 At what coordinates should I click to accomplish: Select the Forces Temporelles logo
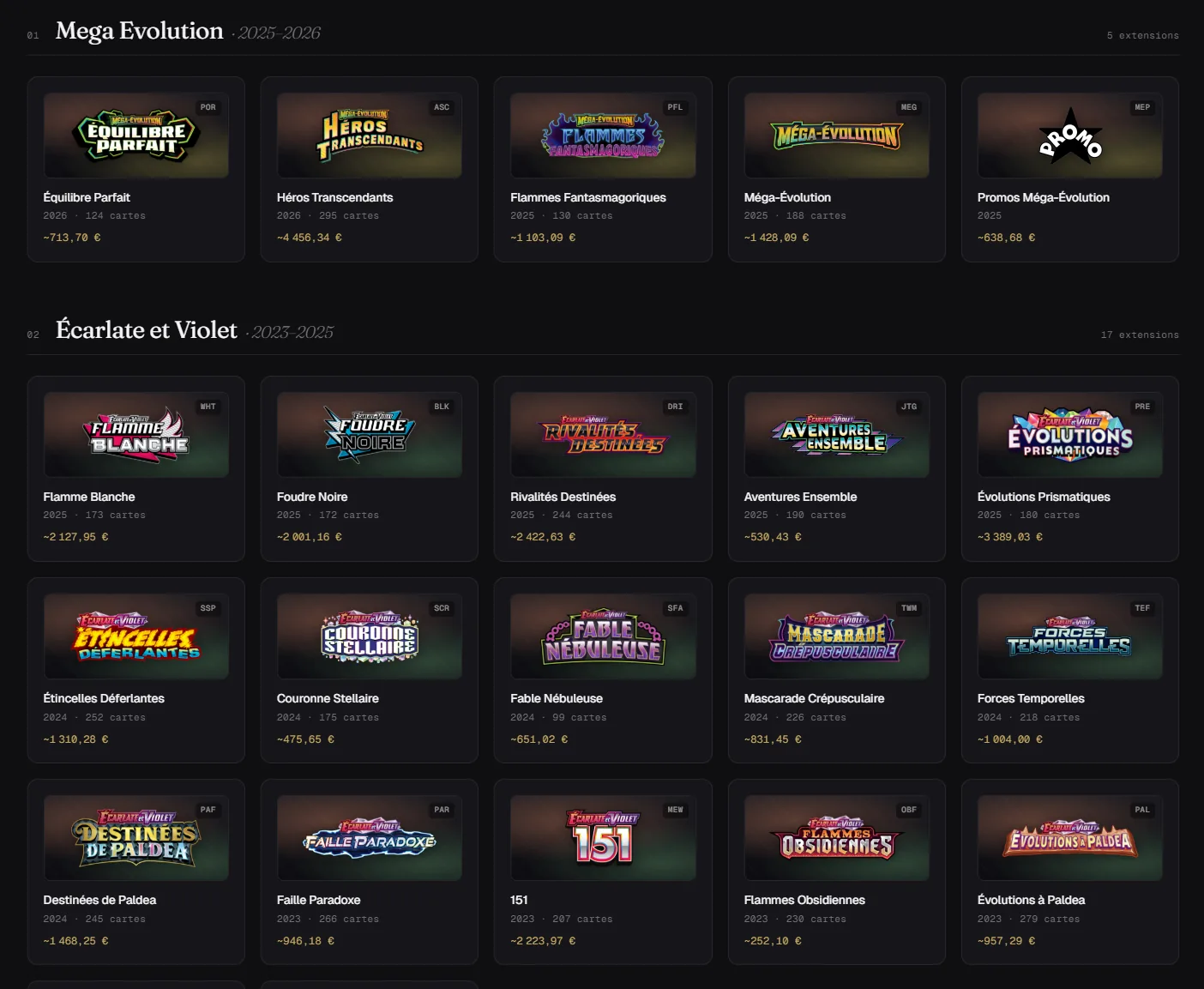pos(1070,636)
